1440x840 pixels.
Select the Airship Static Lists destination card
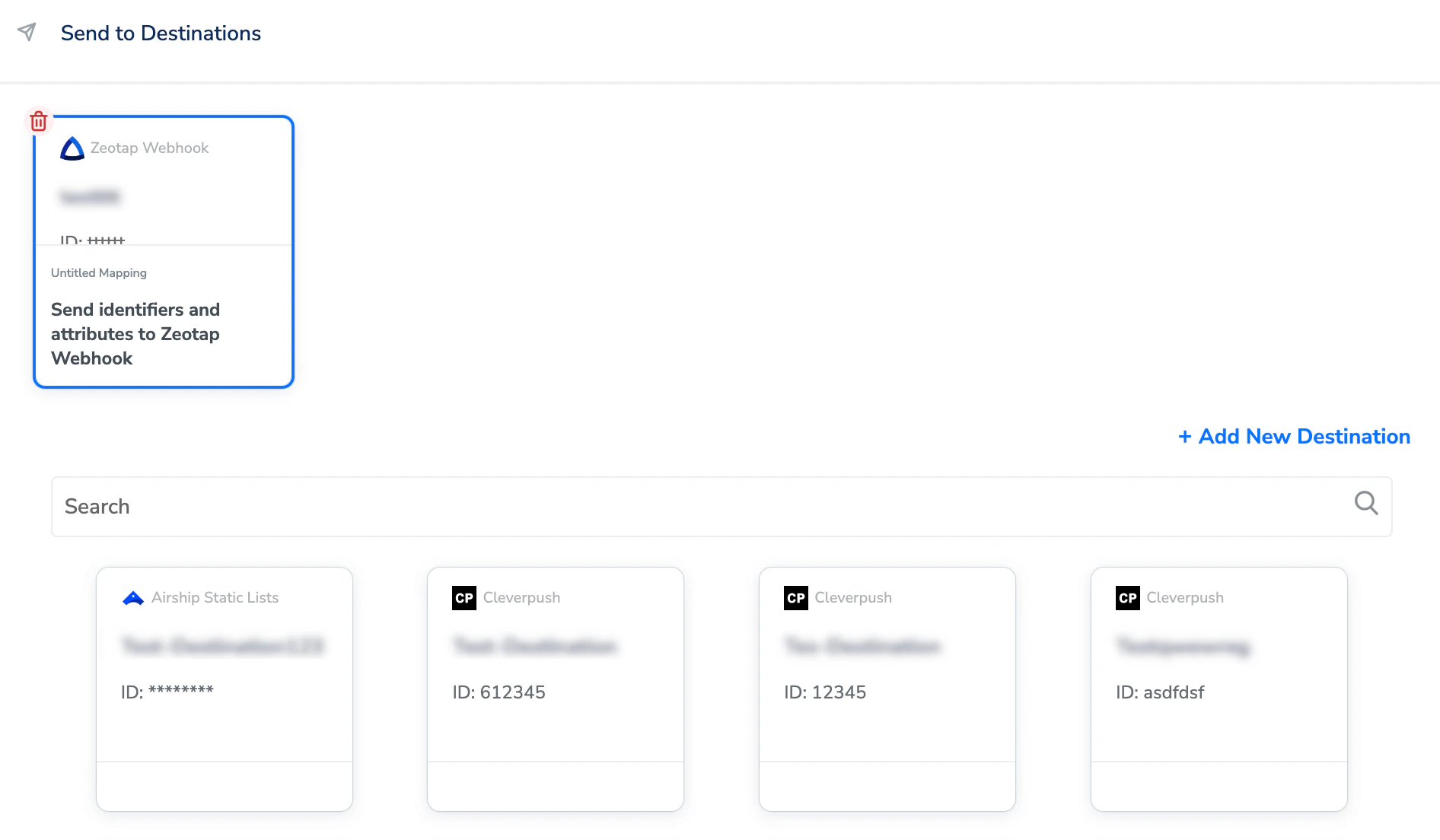tap(225, 689)
